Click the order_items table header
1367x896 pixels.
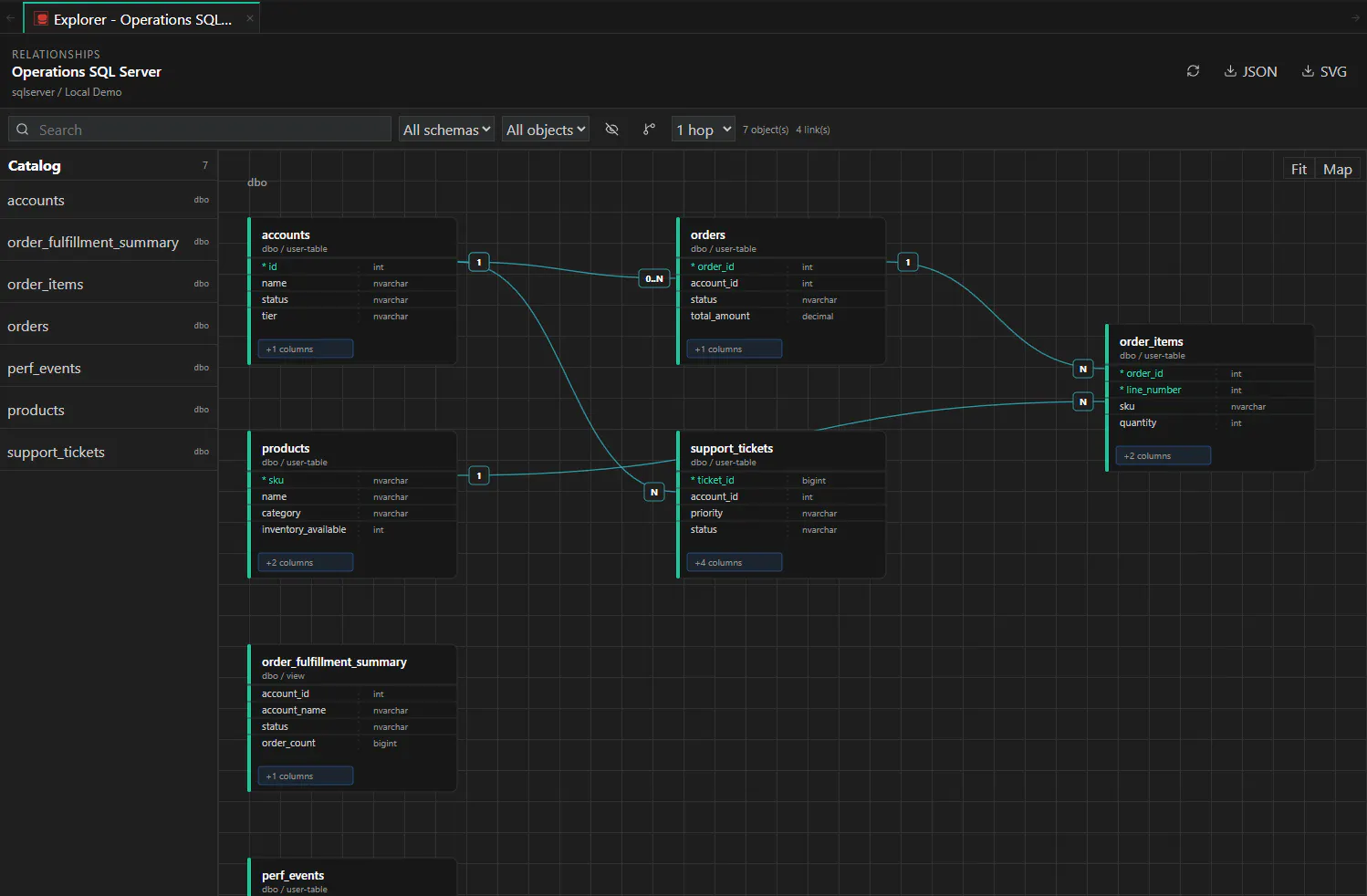point(1211,347)
